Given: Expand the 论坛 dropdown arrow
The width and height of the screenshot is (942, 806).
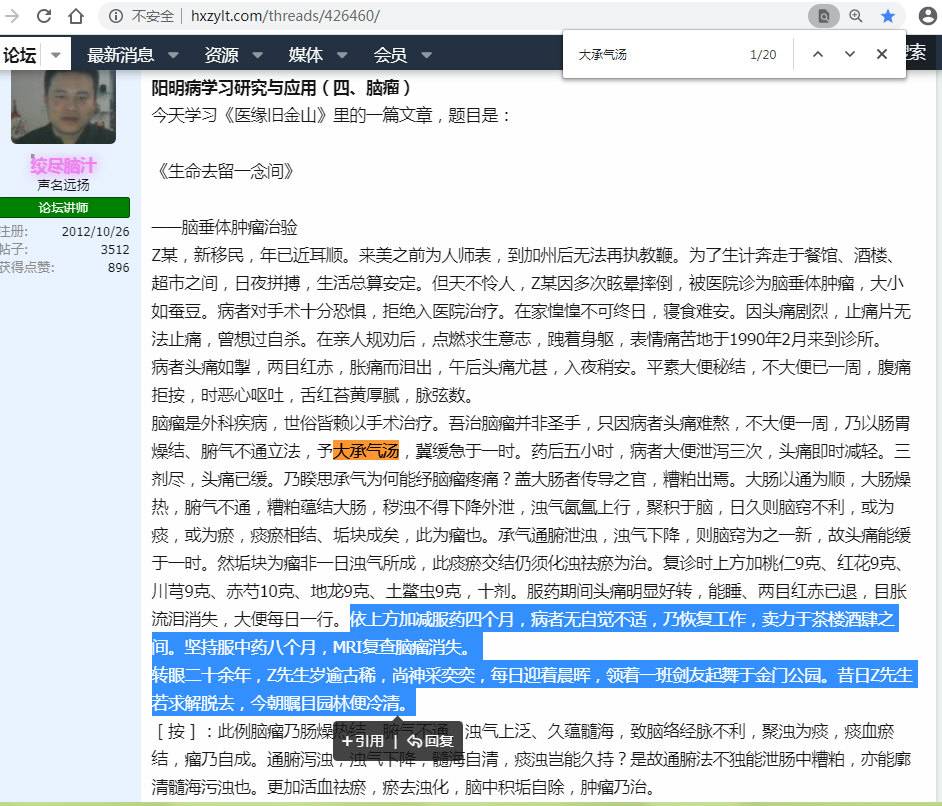Looking at the screenshot, I should tap(56, 55).
